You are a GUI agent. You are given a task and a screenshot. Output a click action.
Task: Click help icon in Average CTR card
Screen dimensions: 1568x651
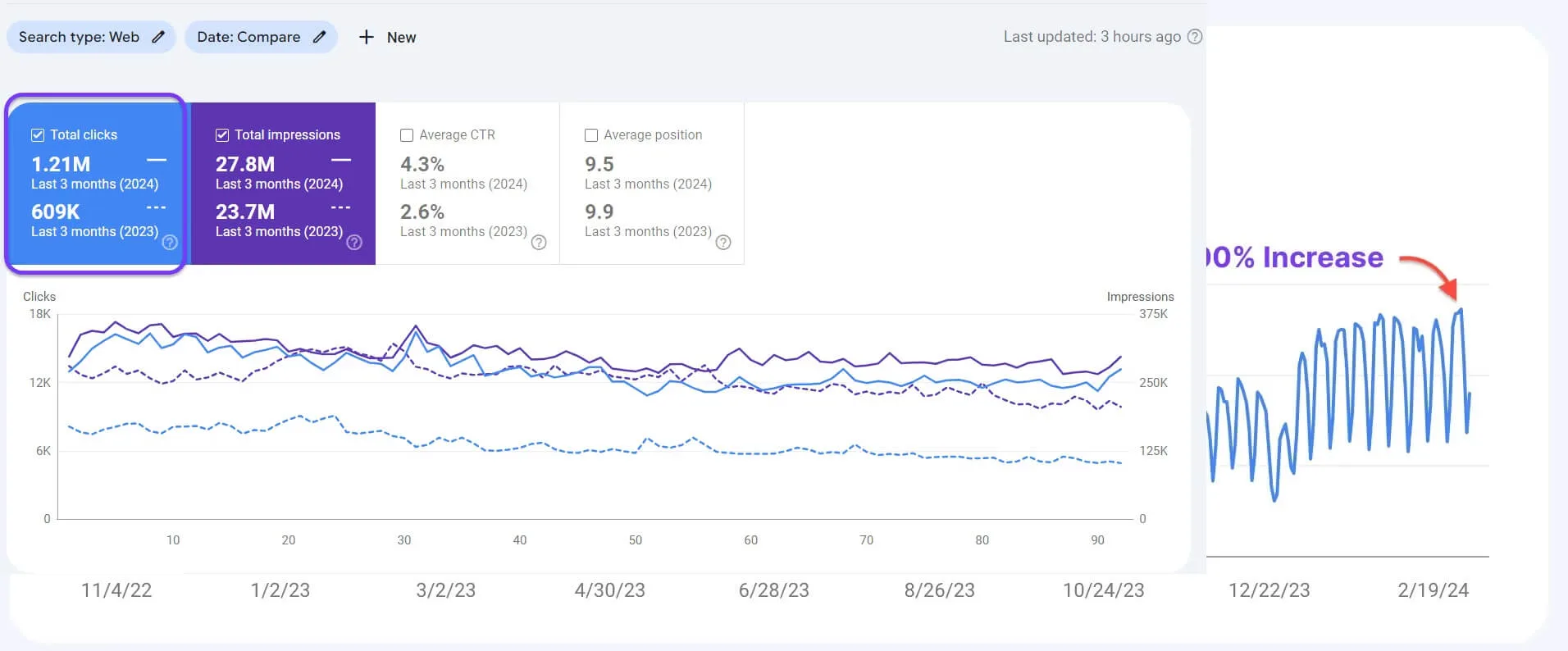539,242
